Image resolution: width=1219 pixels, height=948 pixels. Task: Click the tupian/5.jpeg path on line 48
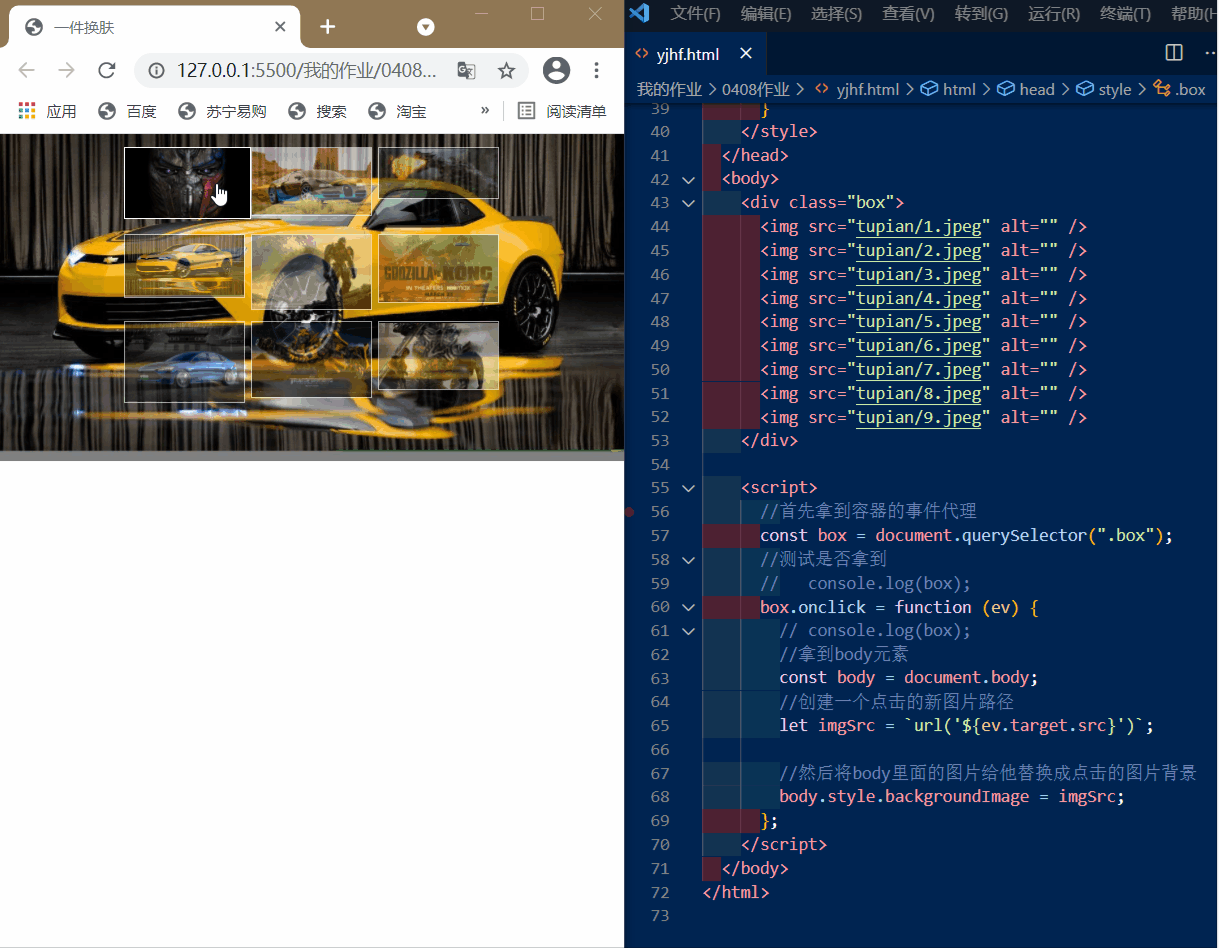click(919, 322)
